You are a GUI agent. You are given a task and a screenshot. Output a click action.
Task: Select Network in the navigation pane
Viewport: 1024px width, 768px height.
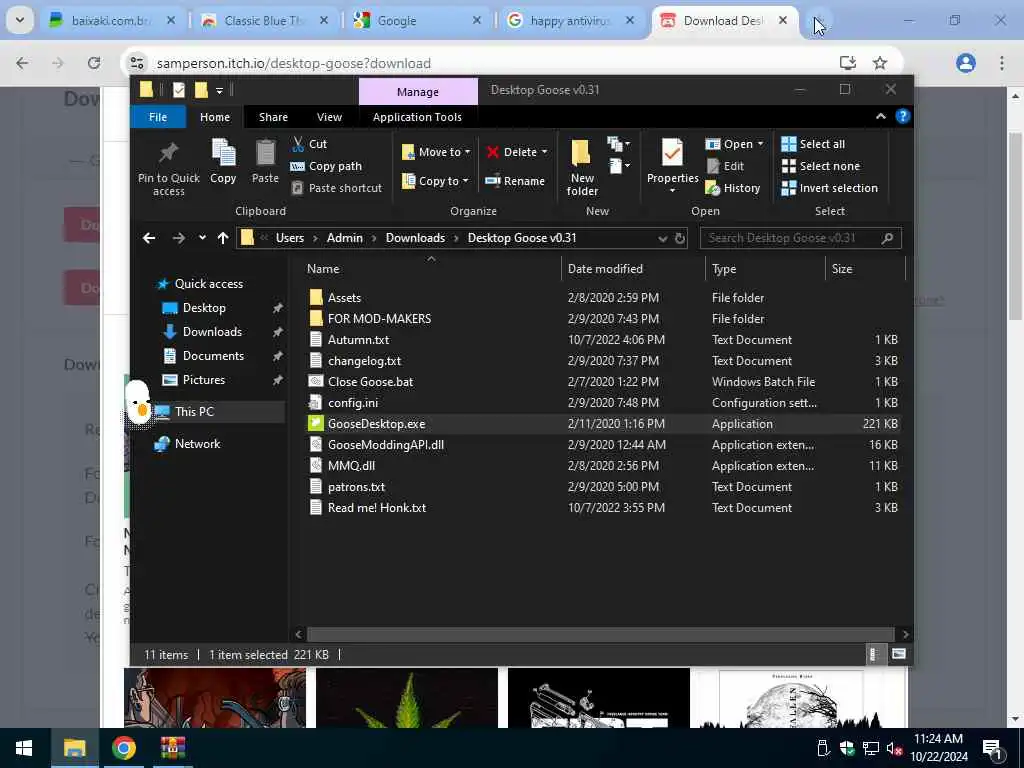click(197, 444)
